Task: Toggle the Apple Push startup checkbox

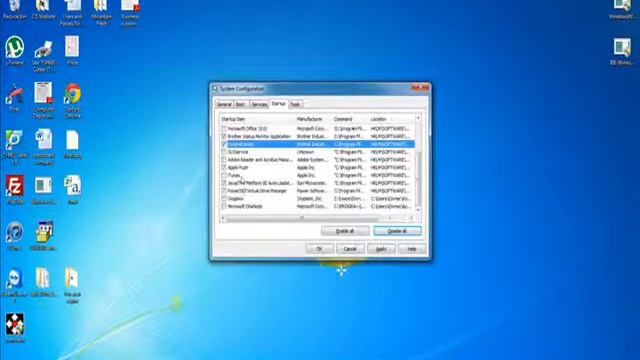Action: [x=224, y=167]
